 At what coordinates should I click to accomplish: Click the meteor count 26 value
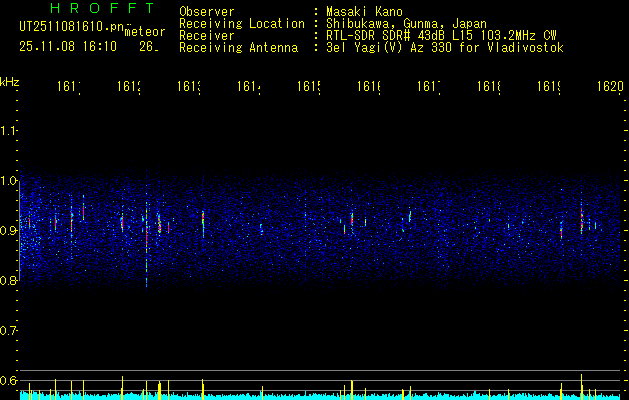pyautogui.click(x=148, y=47)
